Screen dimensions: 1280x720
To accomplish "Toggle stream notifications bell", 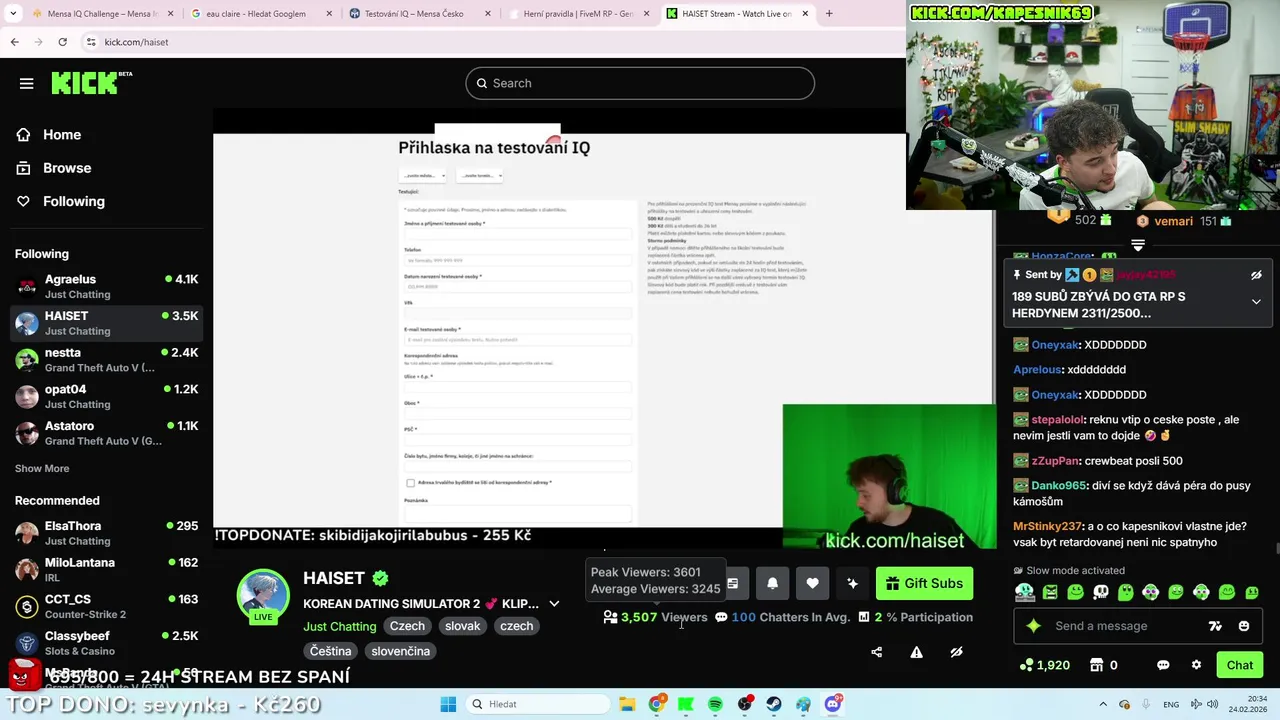I will pyautogui.click(x=772, y=583).
